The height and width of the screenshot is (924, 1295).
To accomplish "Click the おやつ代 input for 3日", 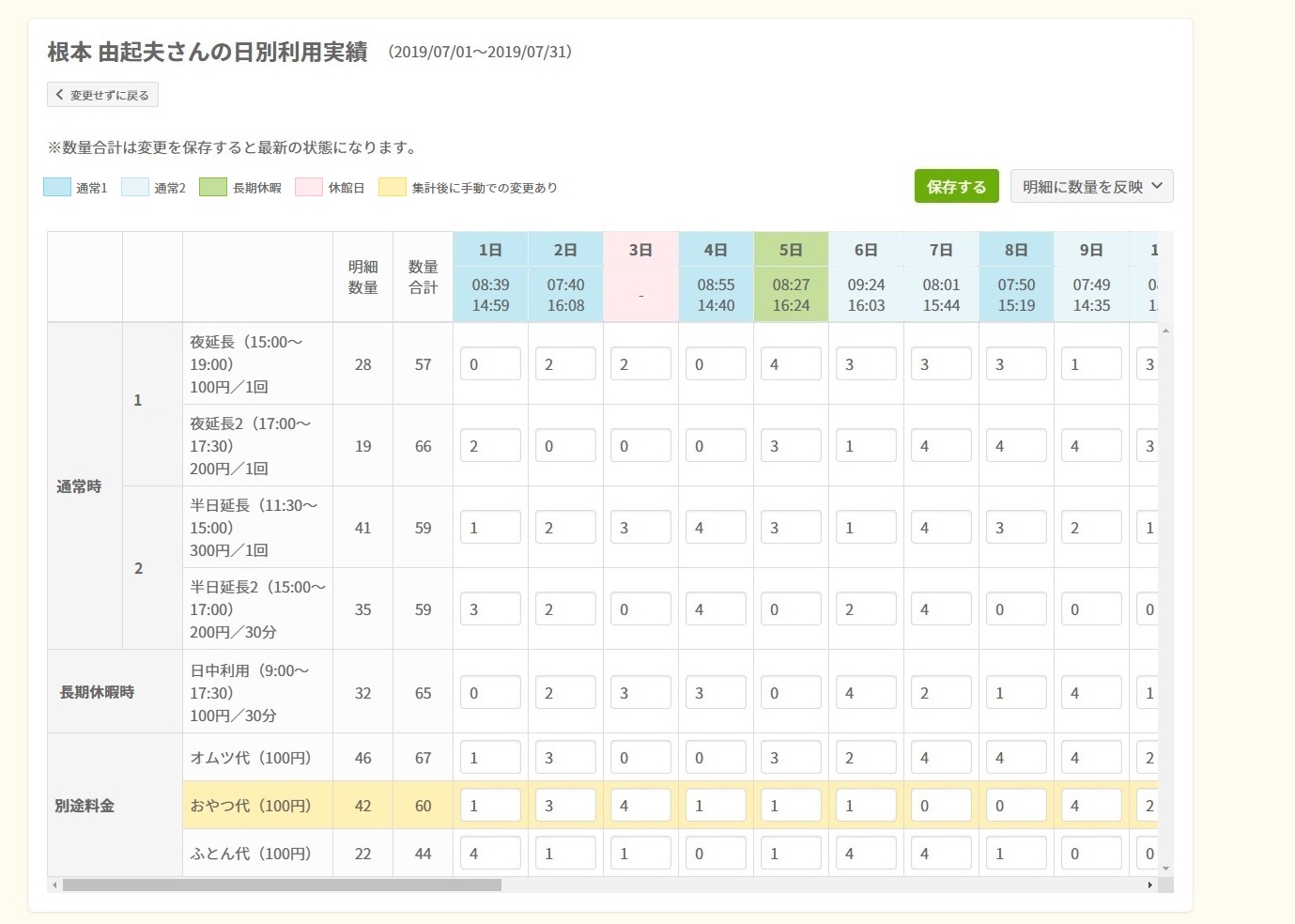I will click(640, 806).
